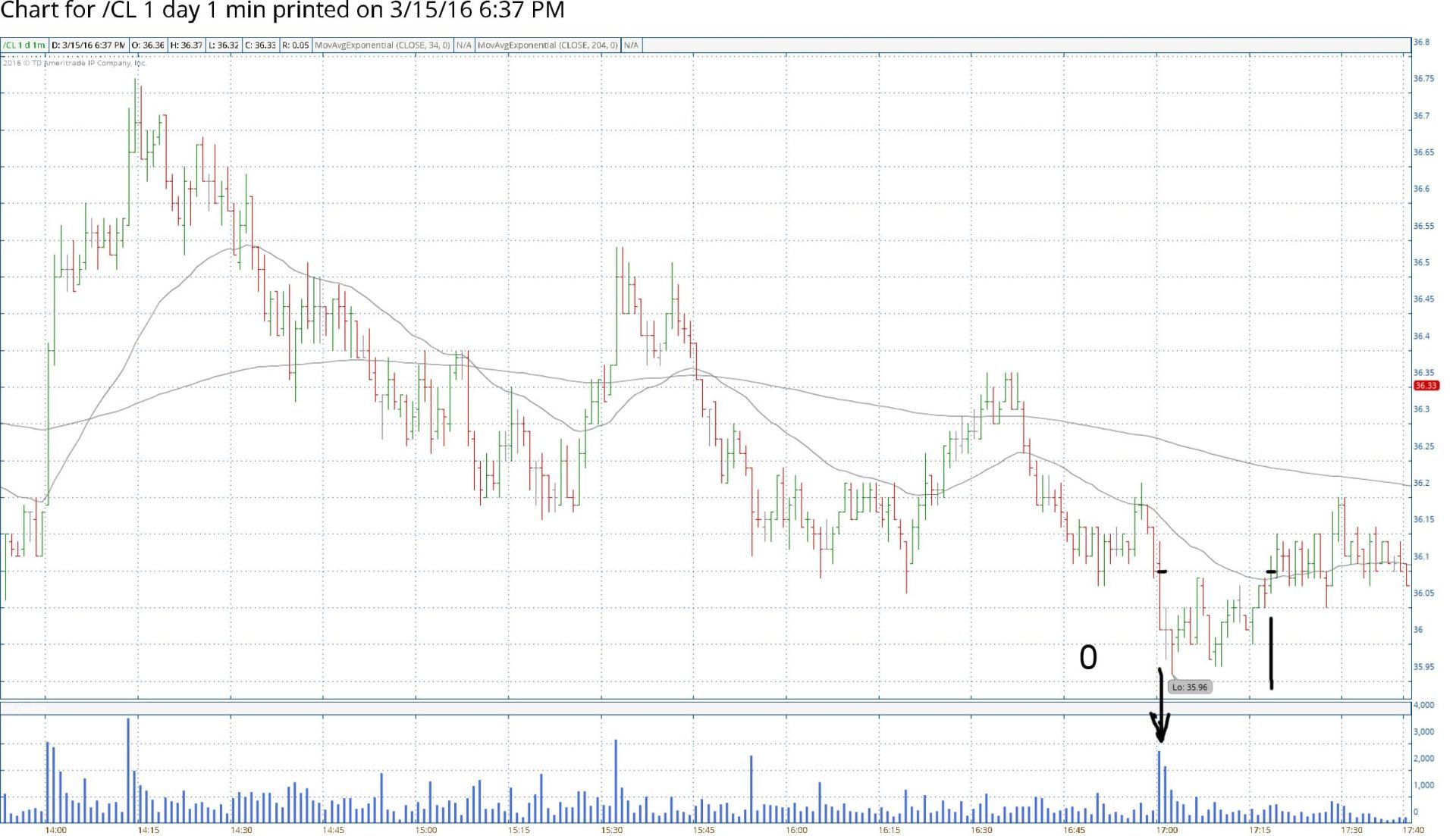Image resolution: width=1456 pixels, height=836 pixels.
Task: Click the 4,000 label on the volume axis
Action: coord(1423,705)
